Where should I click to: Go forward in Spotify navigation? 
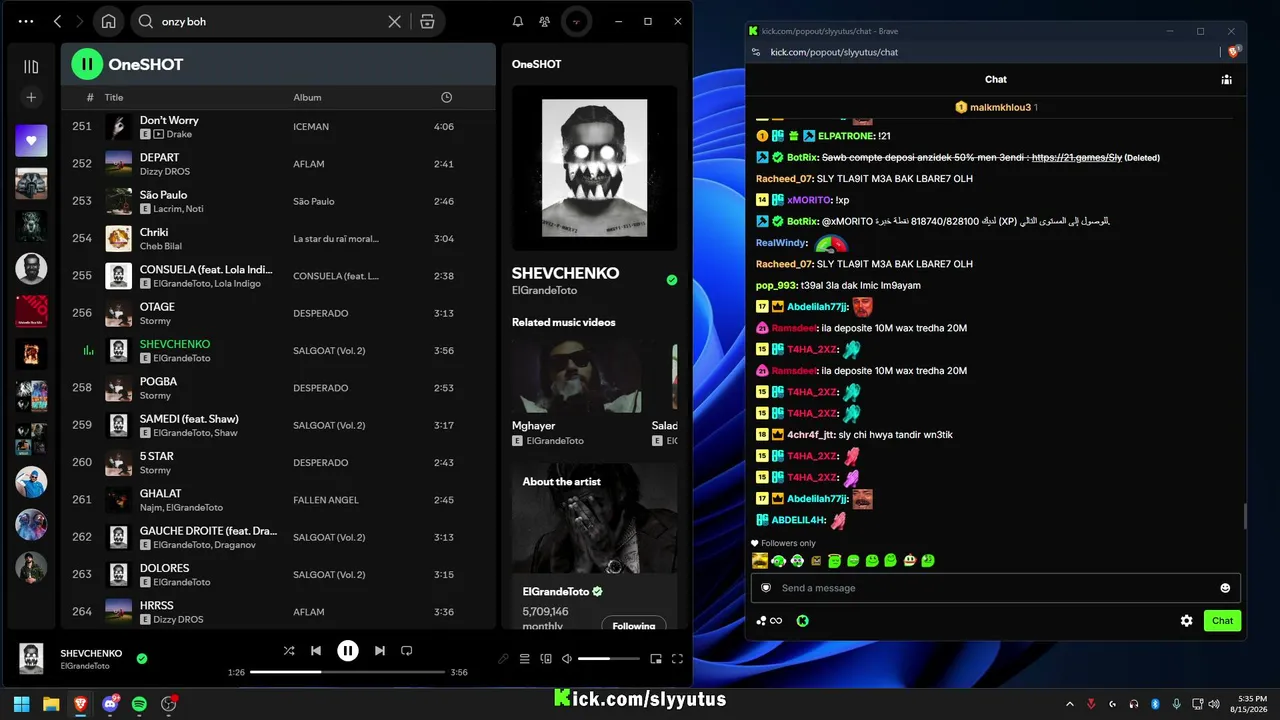tap(79, 21)
